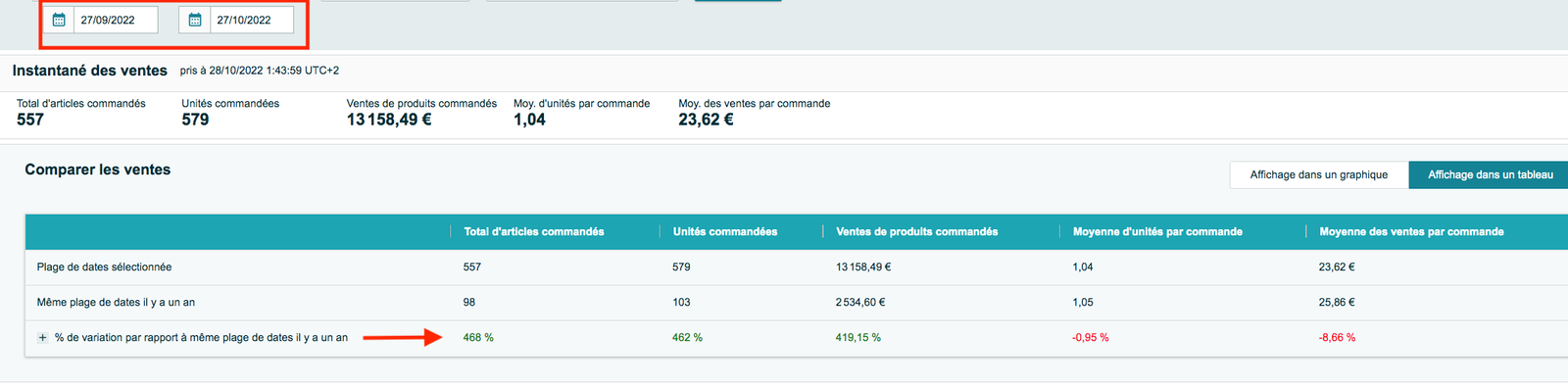
Task: Click table cell 2 534,60 €
Action: [x=860, y=302]
